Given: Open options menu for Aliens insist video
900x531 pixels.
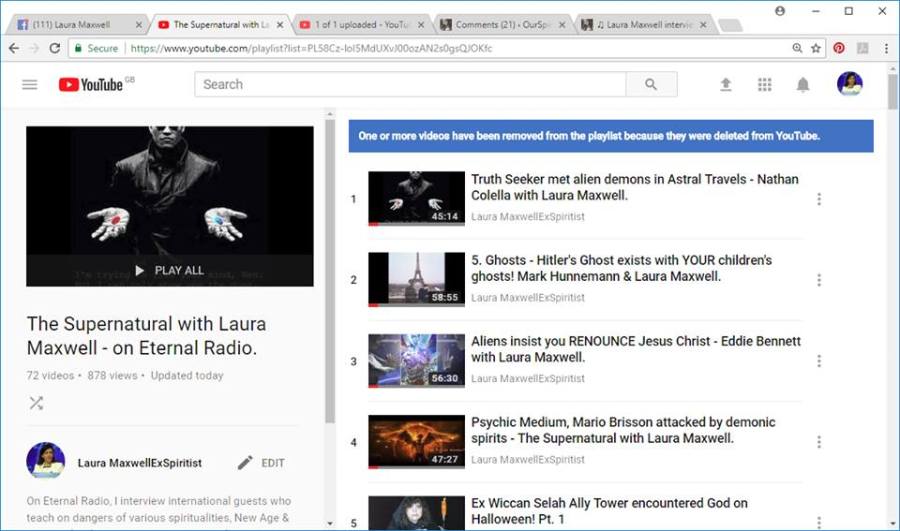Looking at the screenshot, I should pos(819,361).
